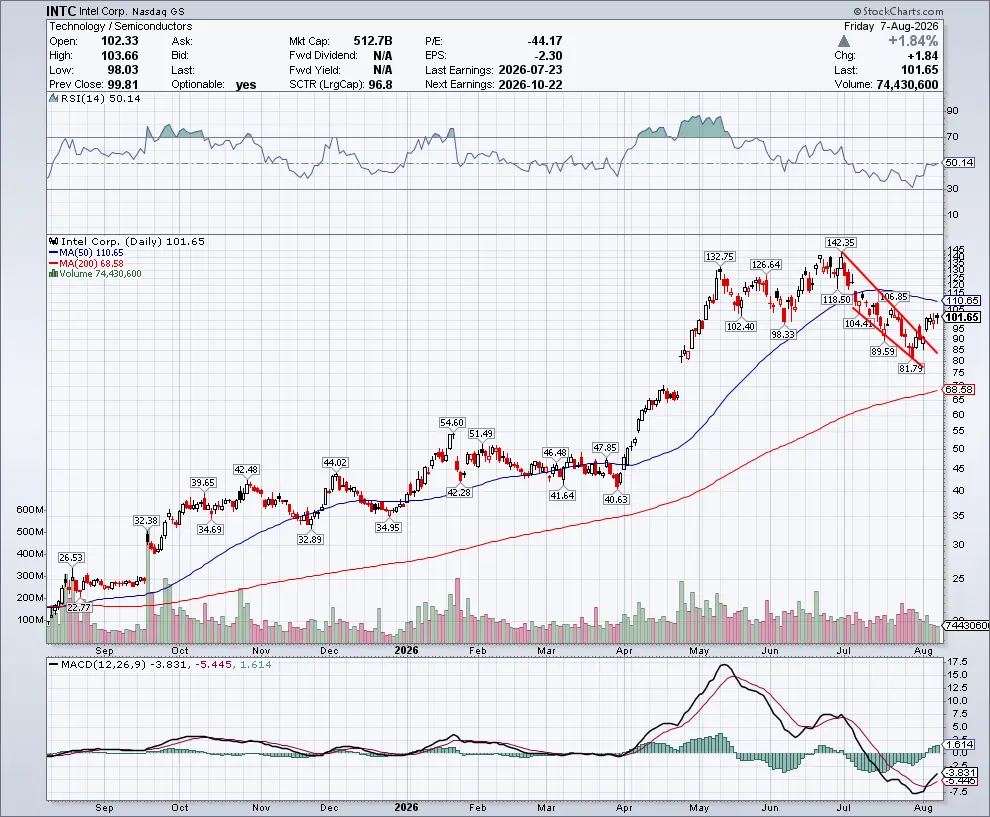Click the Next Earnings date 2026-10-22
The image size is (990, 817).
pos(530,84)
